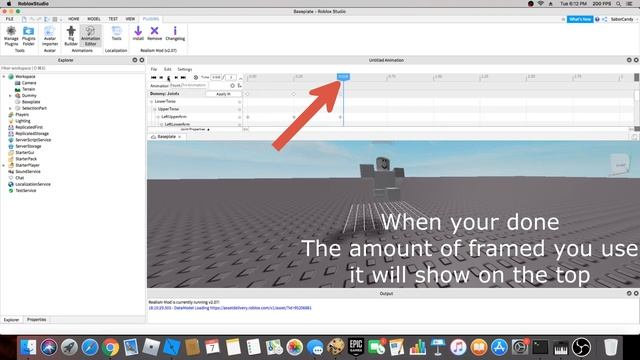
Task: Select the first LeftUpperArm keyframe
Action: (x=248, y=117)
